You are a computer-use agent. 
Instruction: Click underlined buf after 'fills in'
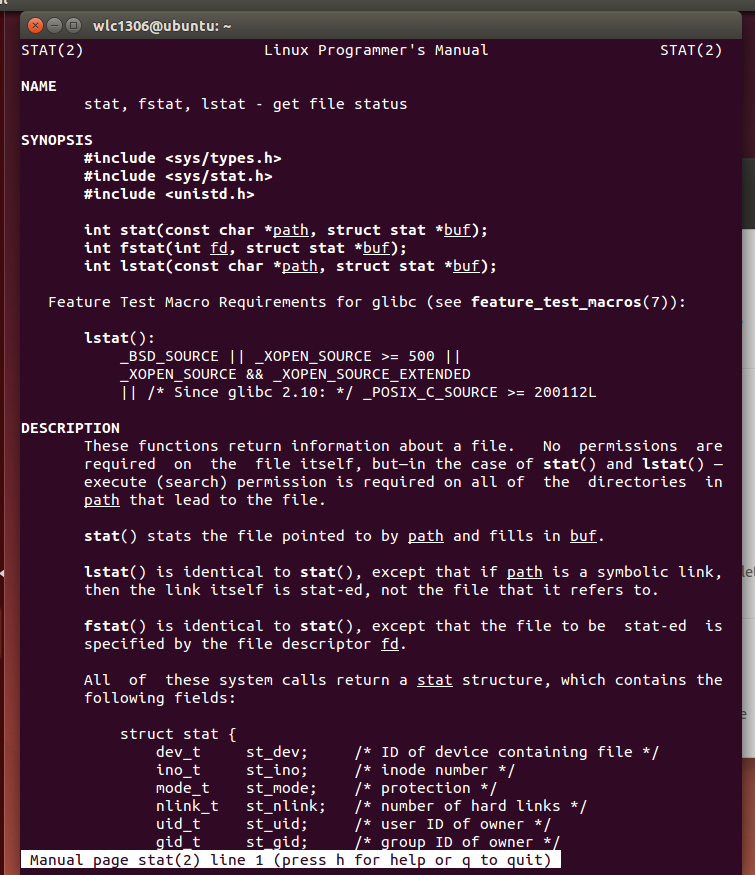pos(583,536)
